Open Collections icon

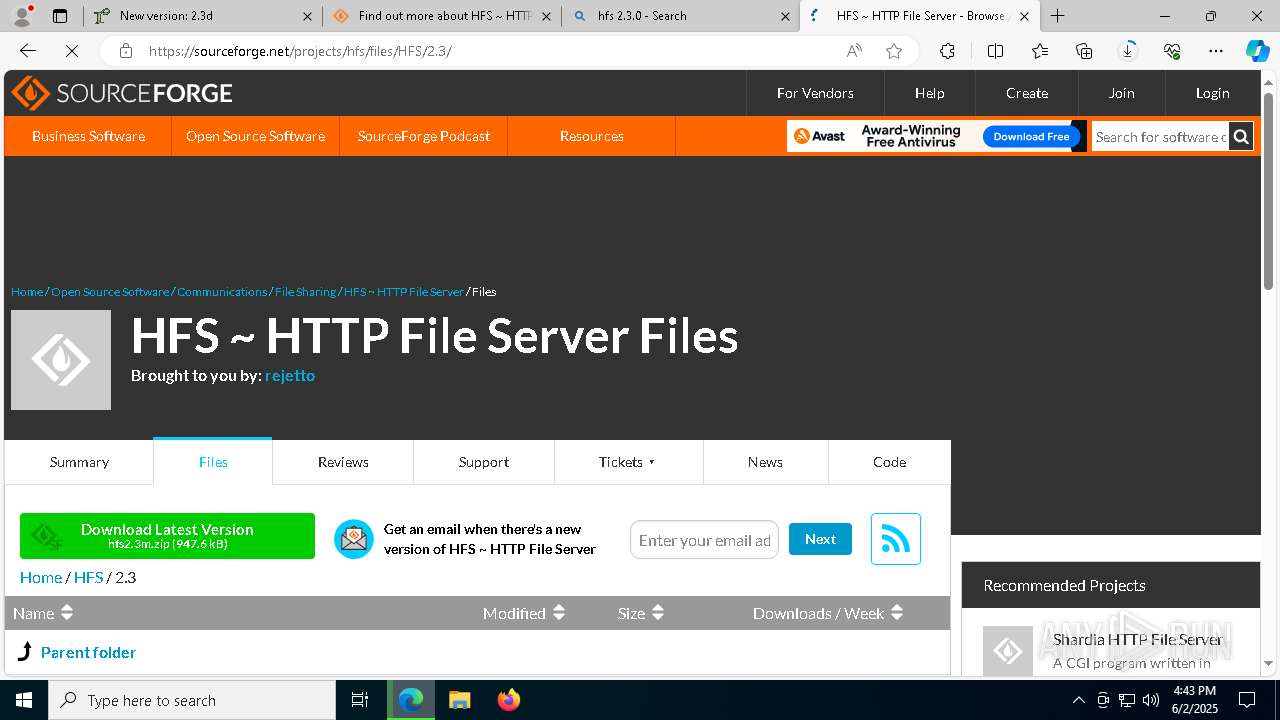tap(1084, 51)
